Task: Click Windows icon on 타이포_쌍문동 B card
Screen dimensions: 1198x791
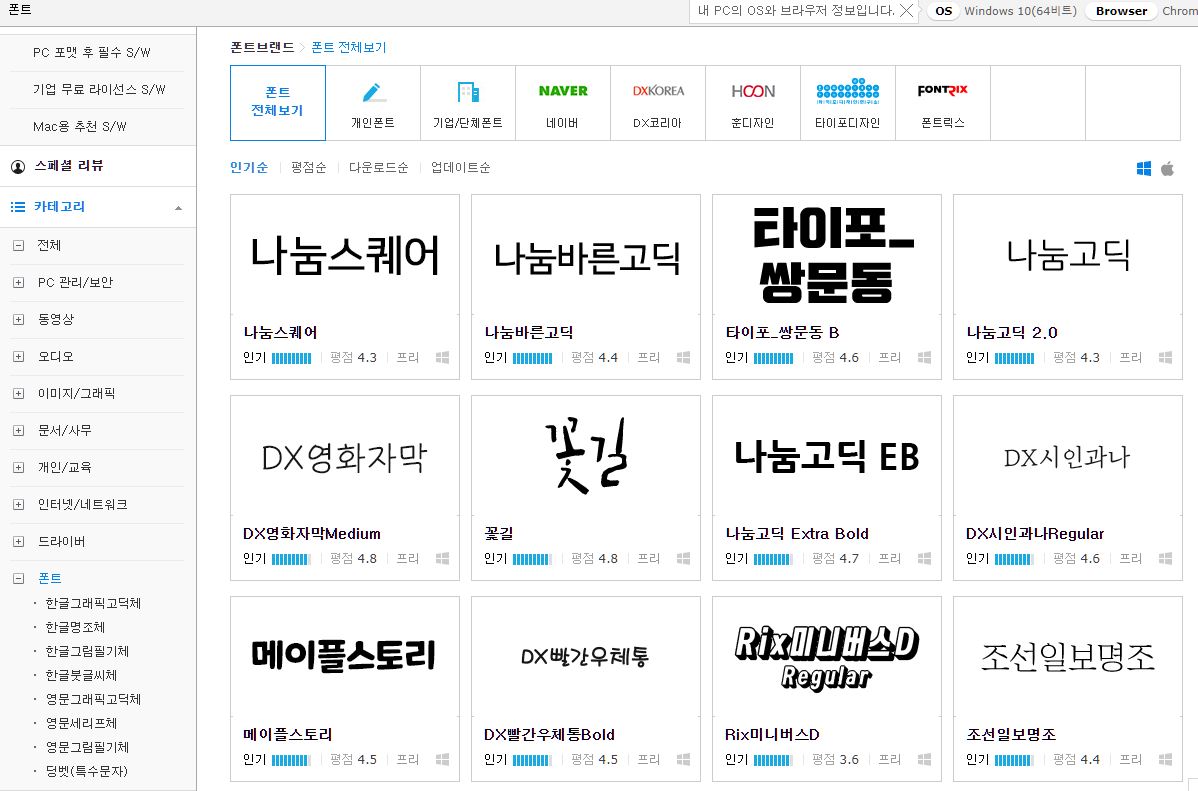Action: (x=924, y=357)
